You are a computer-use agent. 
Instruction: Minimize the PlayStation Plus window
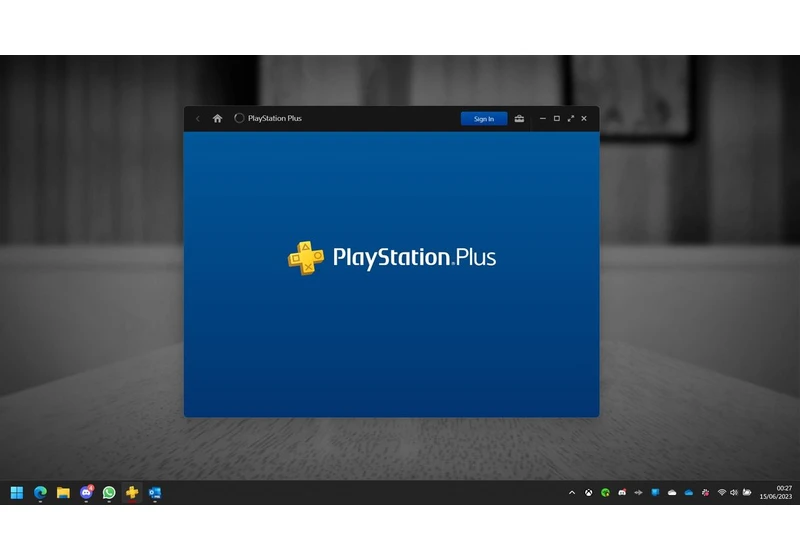coord(543,118)
